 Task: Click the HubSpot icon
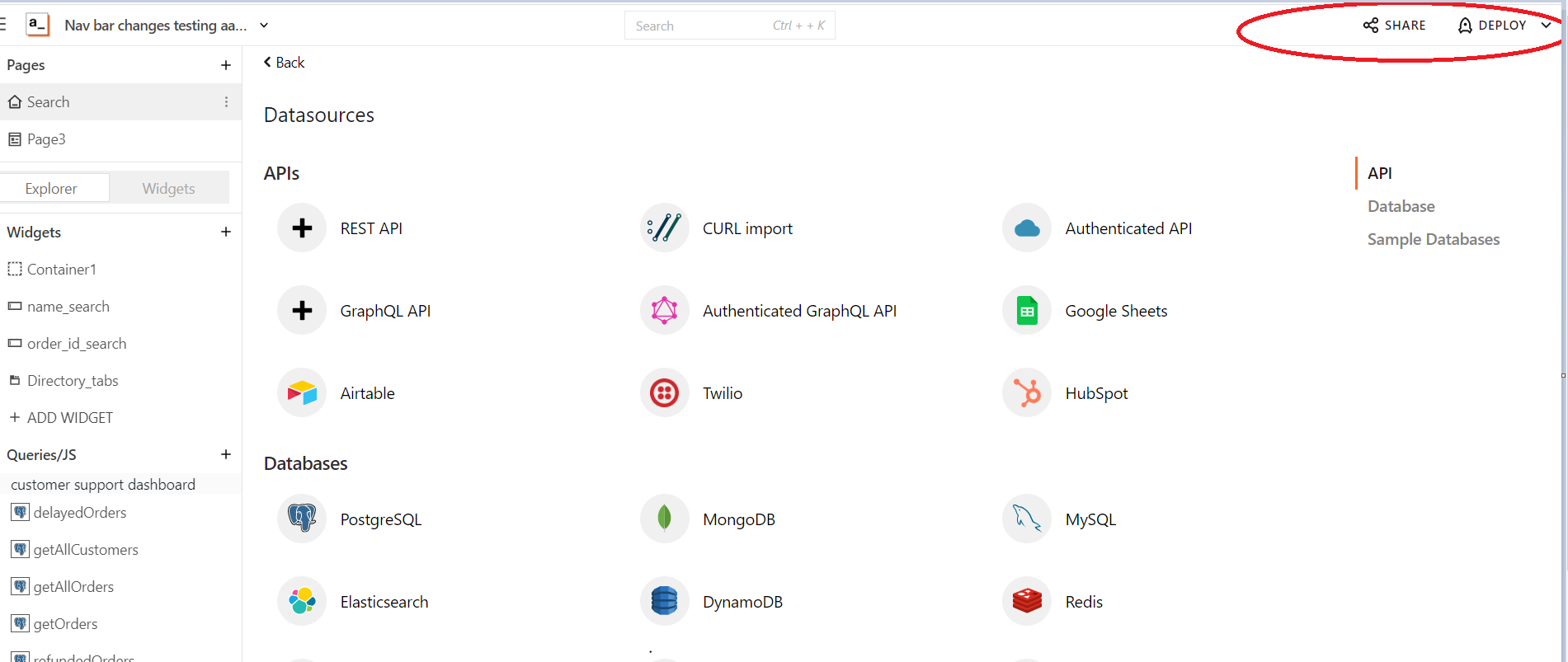click(1027, 393)
